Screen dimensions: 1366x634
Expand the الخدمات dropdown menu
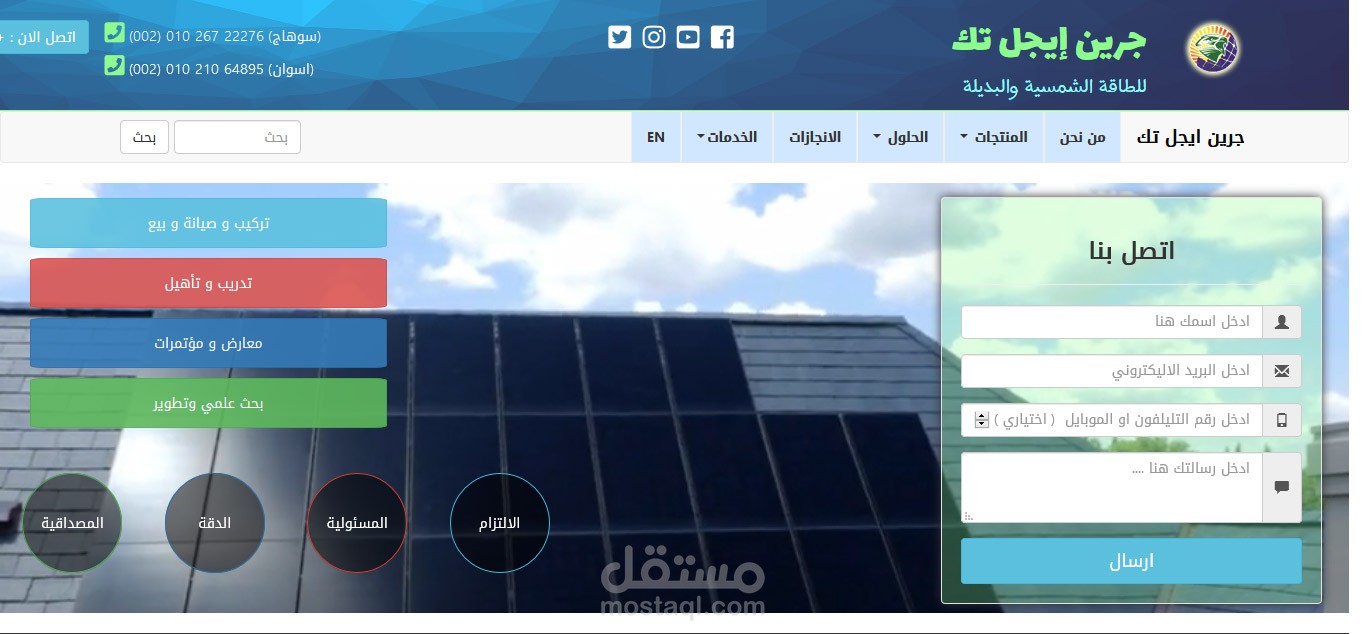click(x=727, y=137)
